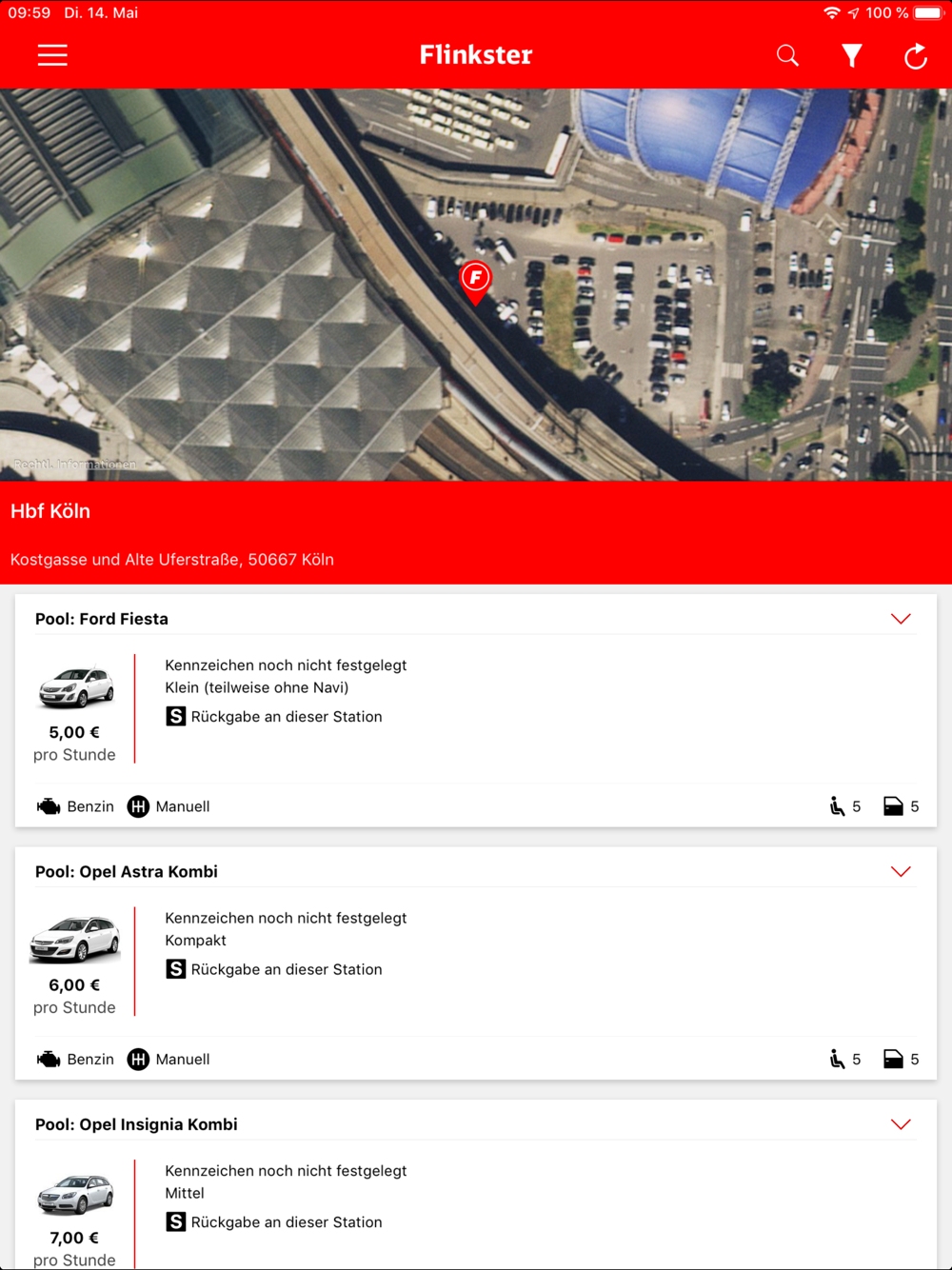
Task: Refresh the vehicle list
Action: click(x=916, y=56)
